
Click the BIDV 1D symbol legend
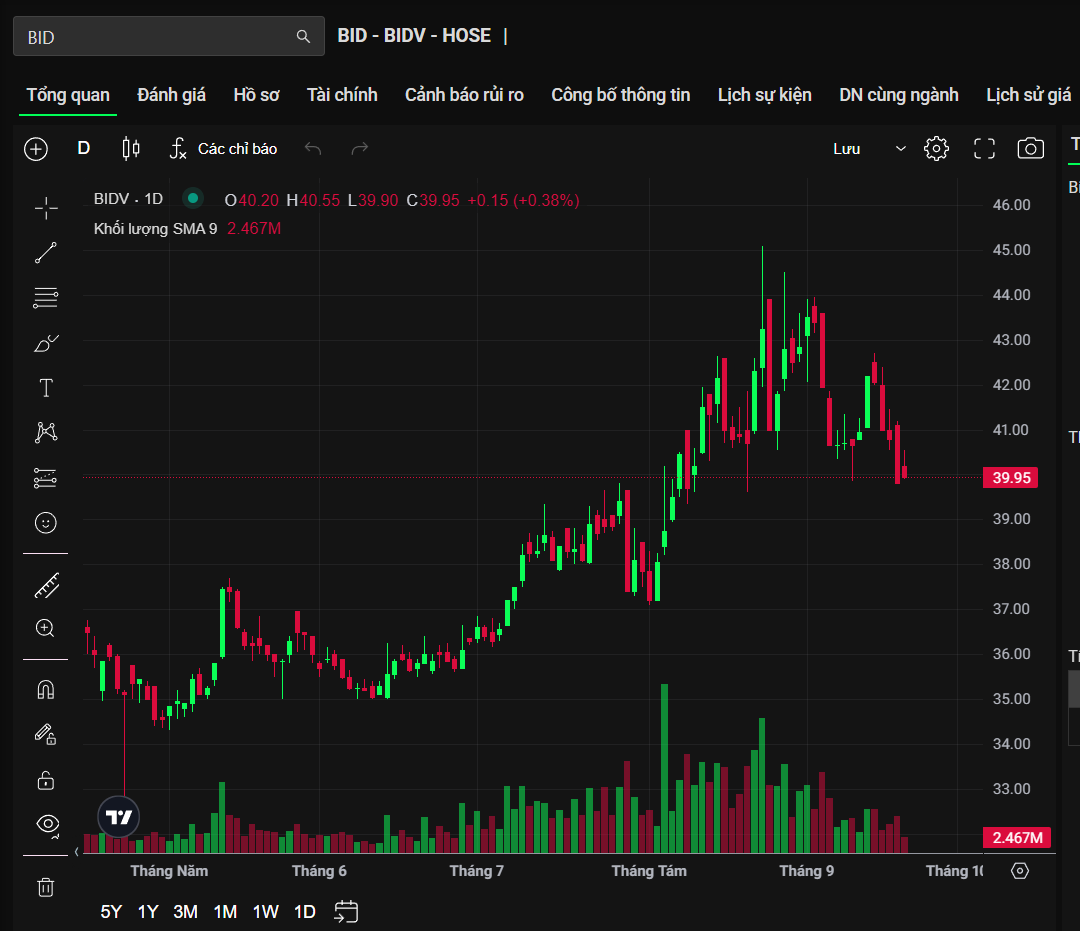(128, 199)
